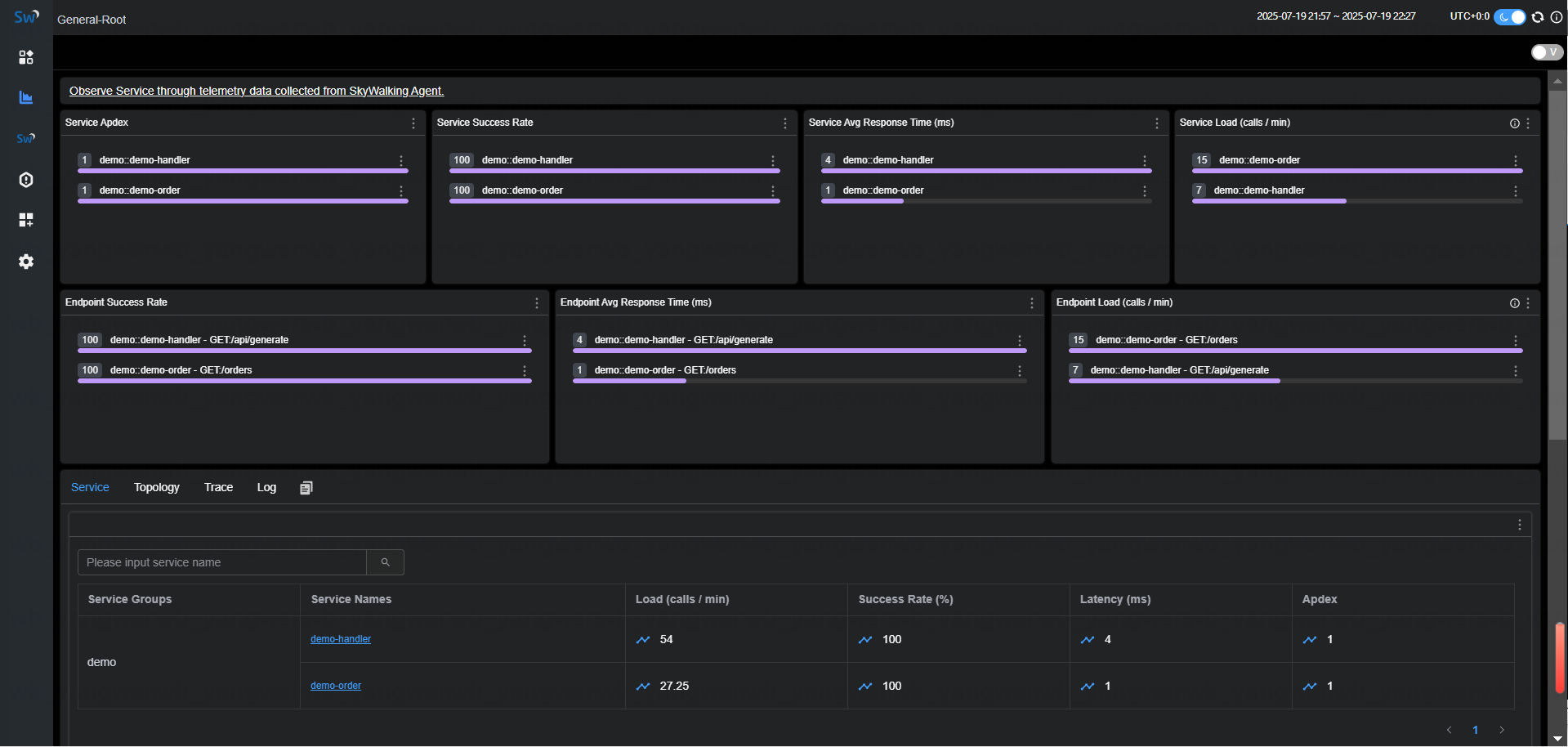Expand Service Avg Response Time options menu

(1157, 123)
